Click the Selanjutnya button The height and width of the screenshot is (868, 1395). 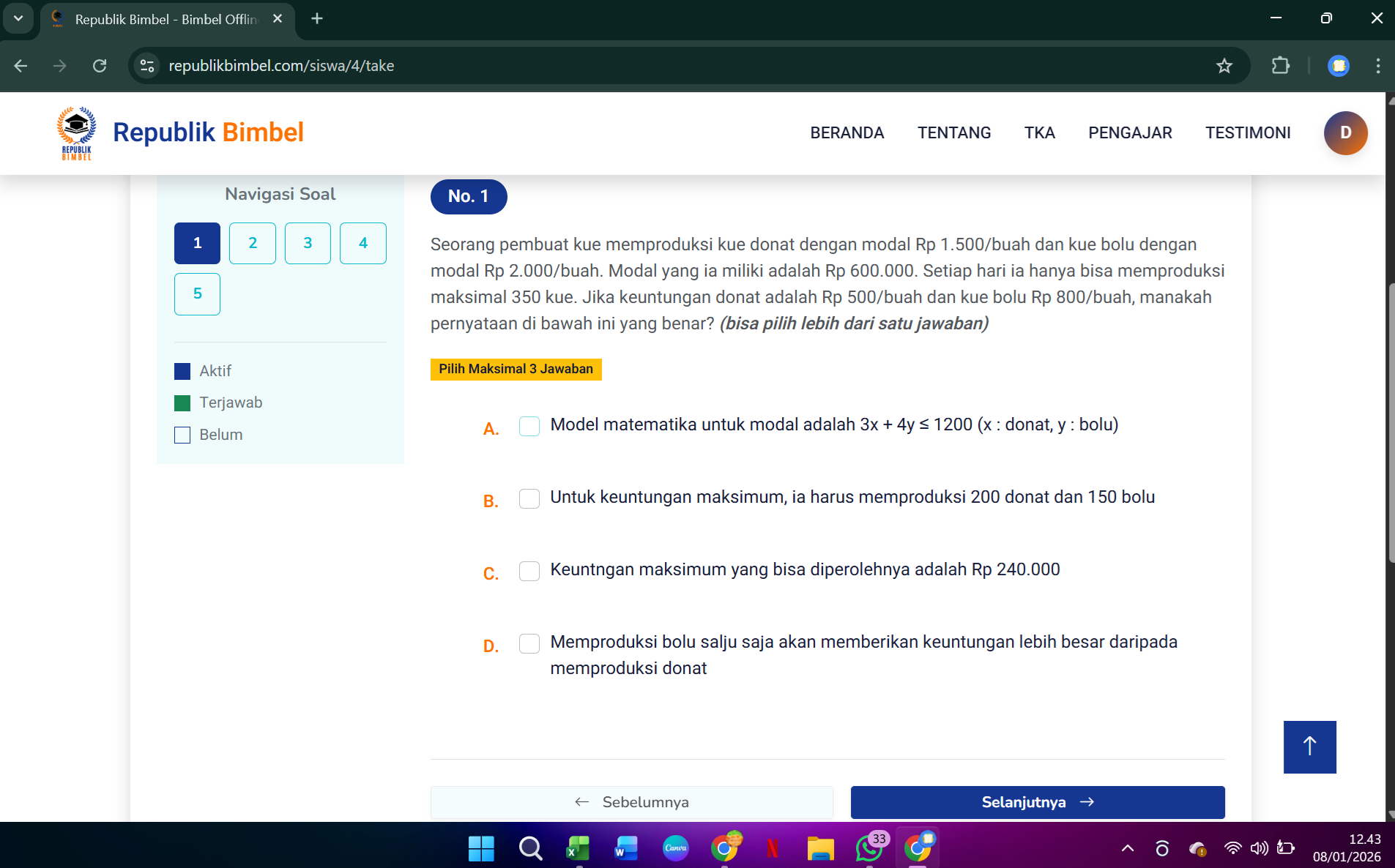click(1037, 802)
